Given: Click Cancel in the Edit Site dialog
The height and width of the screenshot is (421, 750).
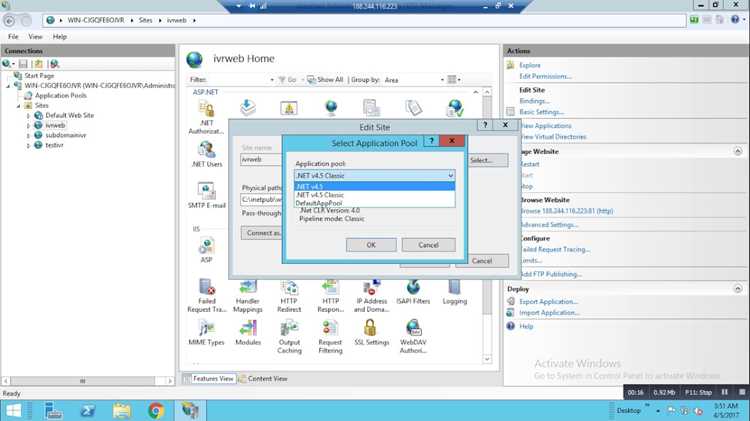Looking at the screenshot, I should 482,261.
